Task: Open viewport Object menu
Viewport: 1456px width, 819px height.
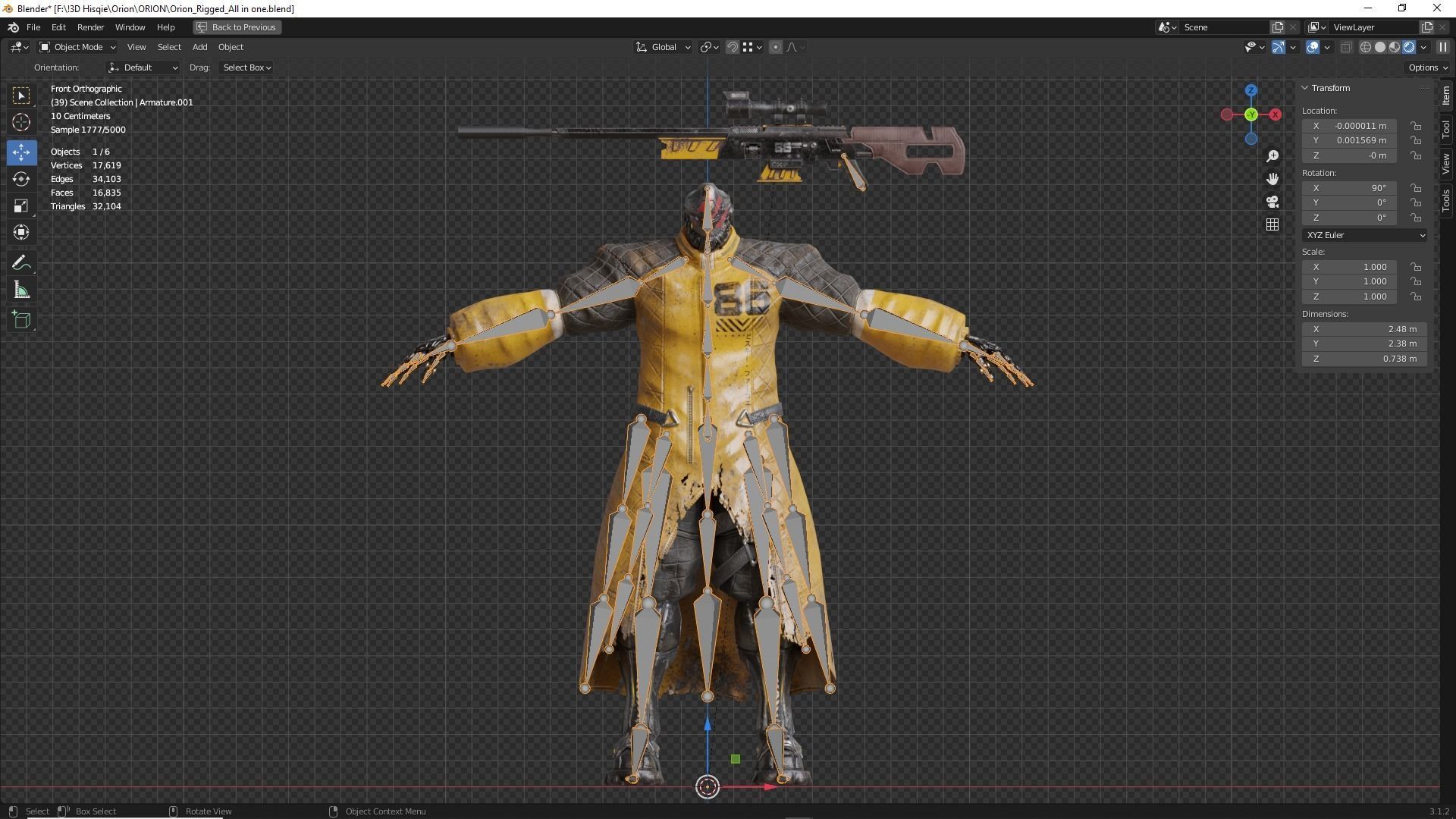Action: (231, 47)
